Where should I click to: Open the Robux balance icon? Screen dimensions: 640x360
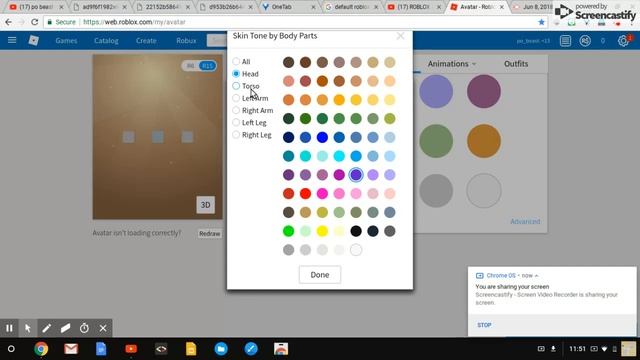(585, 41)
